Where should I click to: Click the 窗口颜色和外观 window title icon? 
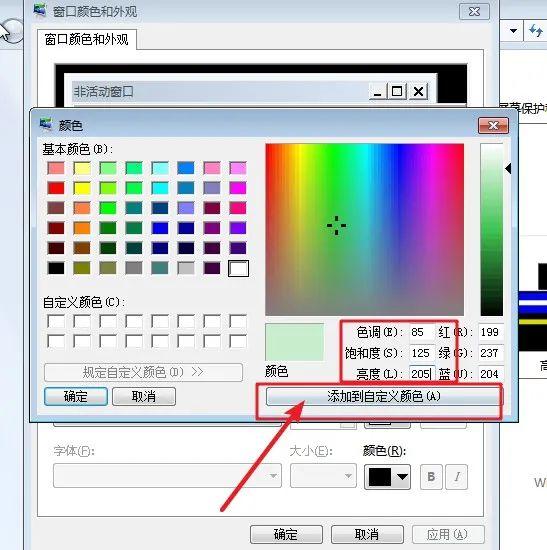coord(40,10)
